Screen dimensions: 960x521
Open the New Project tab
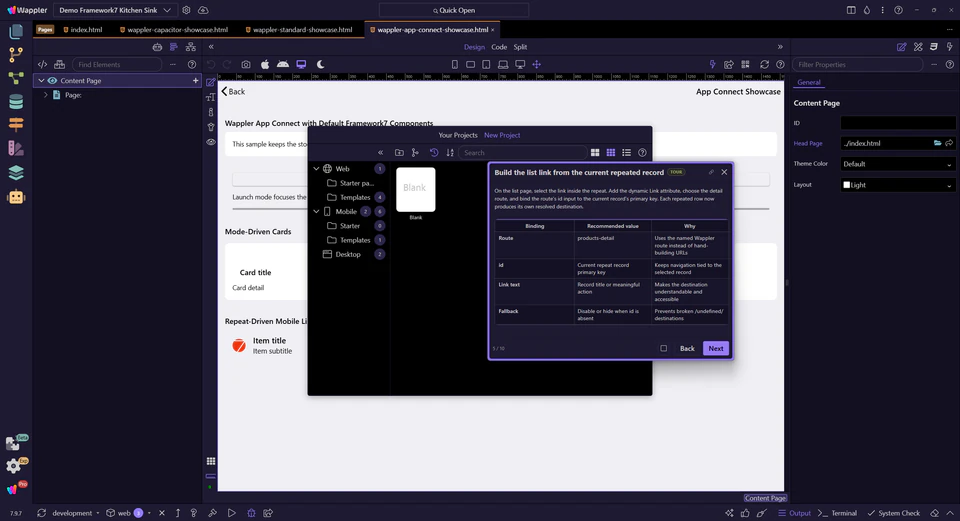[x=502, y=135]
